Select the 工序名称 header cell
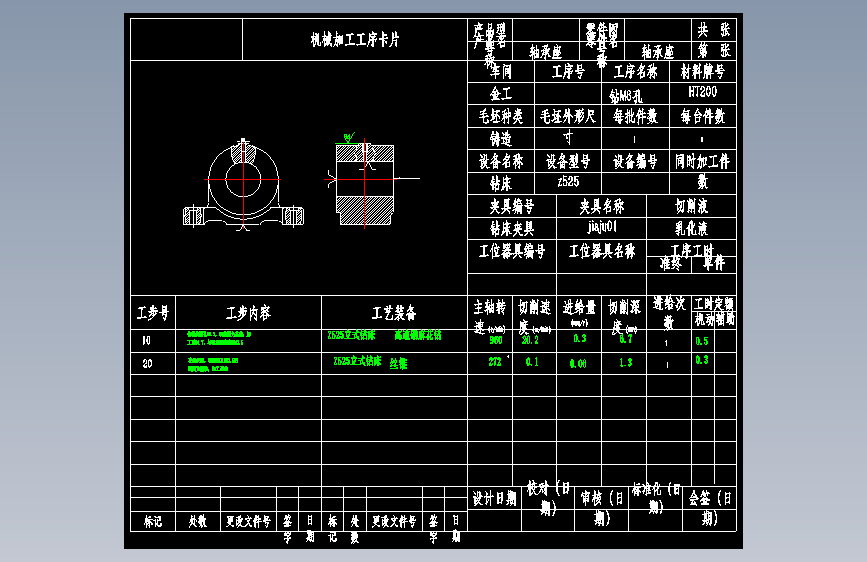 (635, 71)
